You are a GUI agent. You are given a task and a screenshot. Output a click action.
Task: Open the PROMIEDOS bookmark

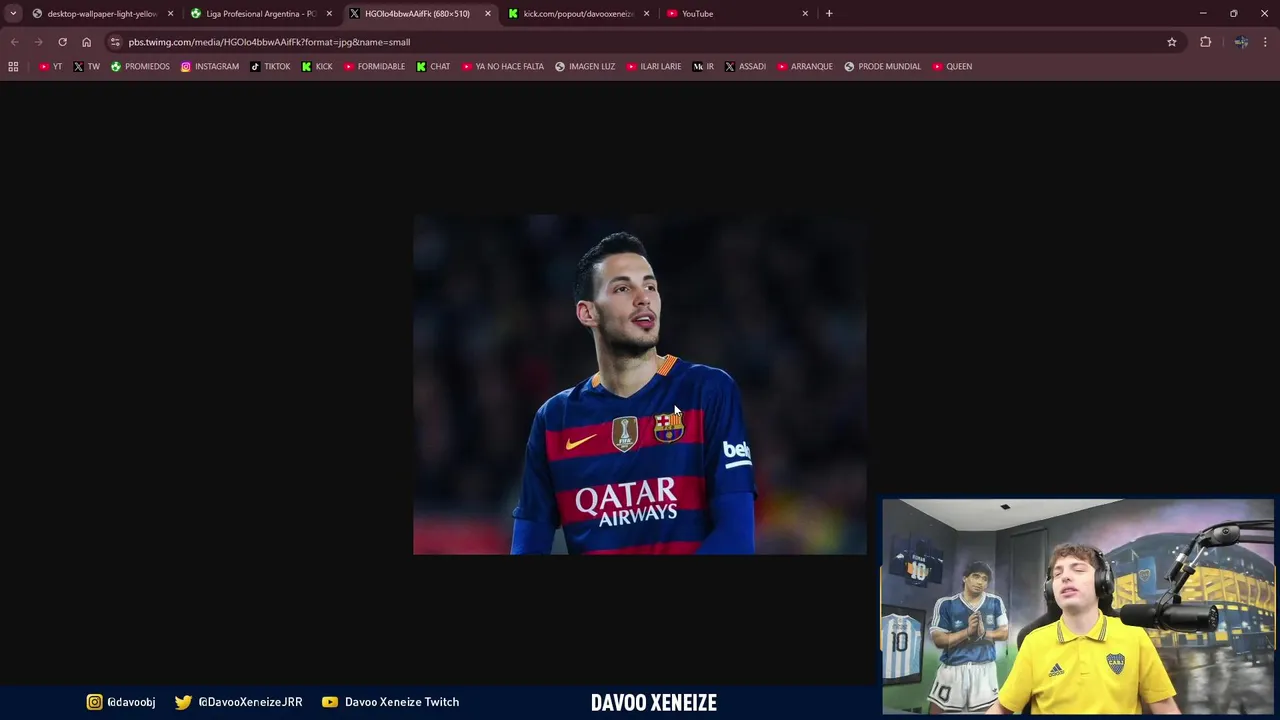coord(140,66)
